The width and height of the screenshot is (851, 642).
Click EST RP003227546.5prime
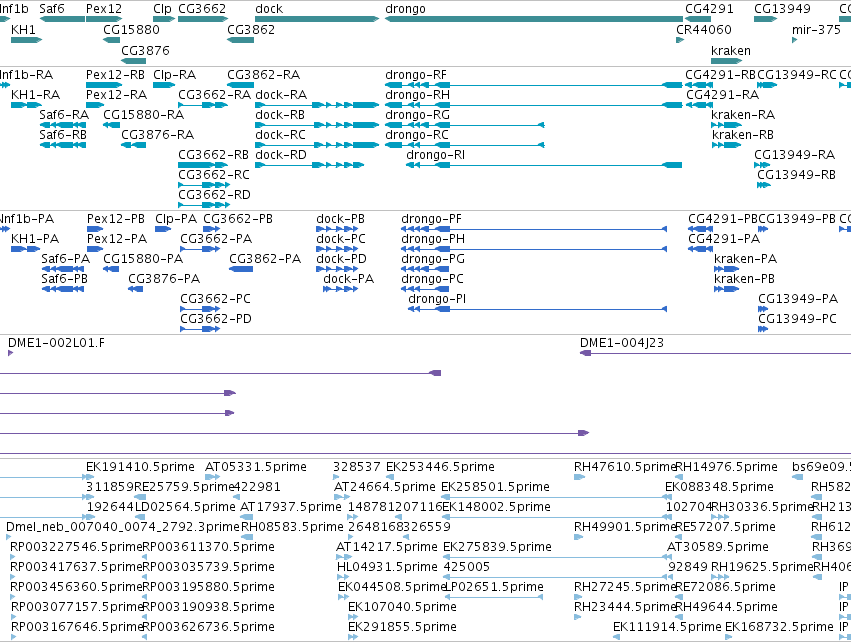[x=75, y=548]
